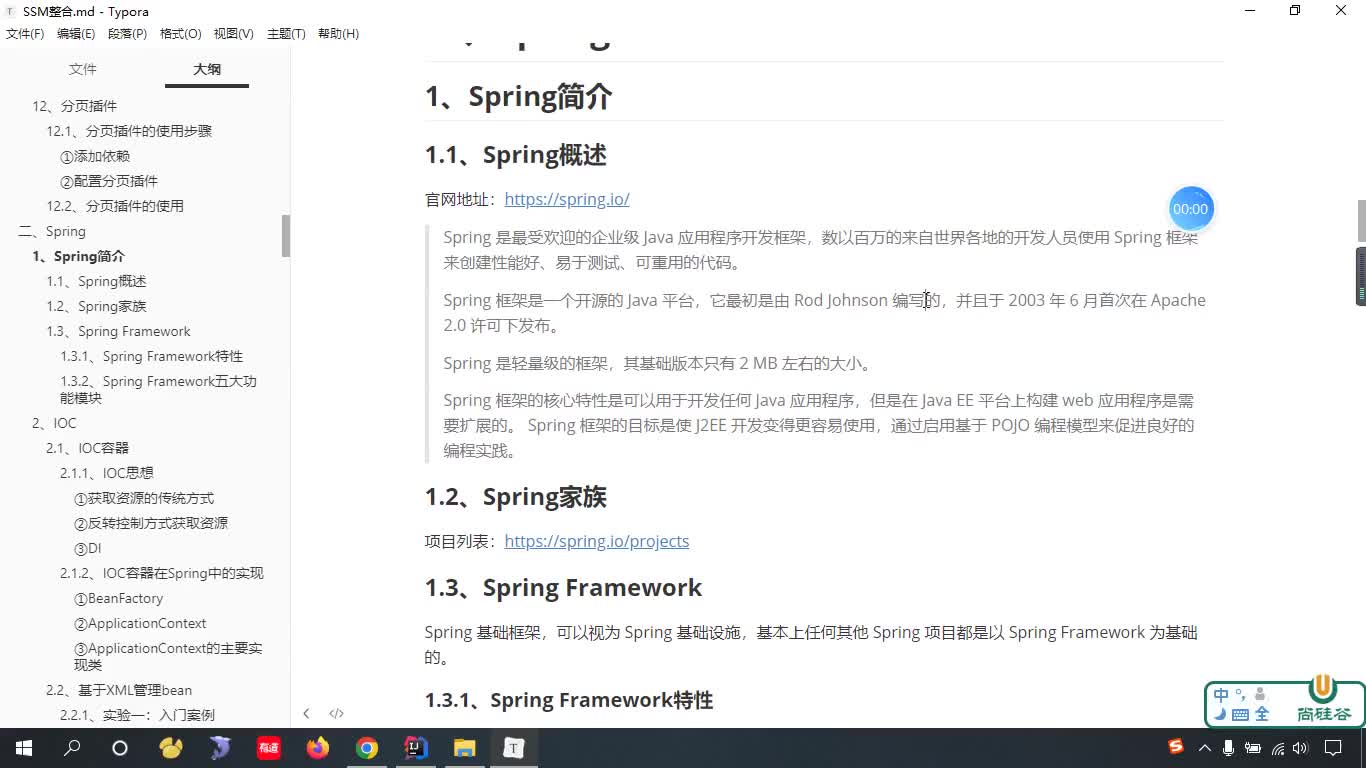Open Windows taskbar search
This screenshot has width=1366, height=768.
[72, 748]
